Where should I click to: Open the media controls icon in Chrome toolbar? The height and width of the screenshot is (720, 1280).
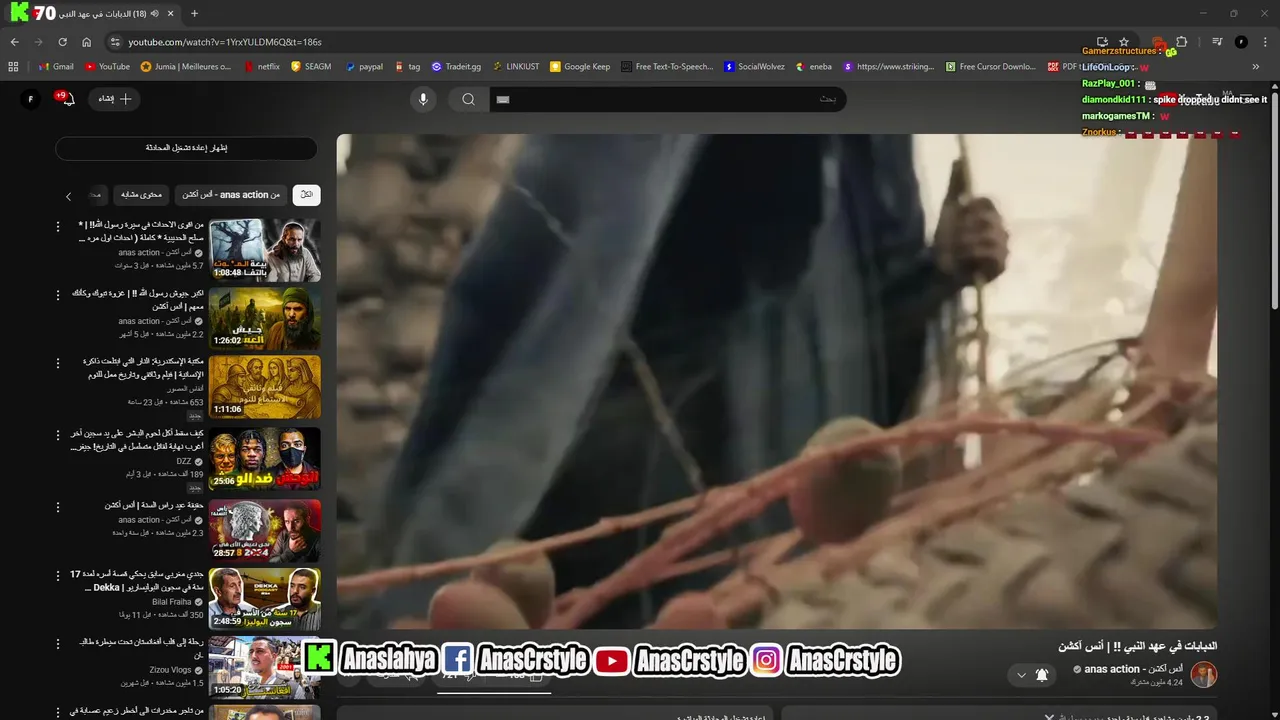[1217, 42]
